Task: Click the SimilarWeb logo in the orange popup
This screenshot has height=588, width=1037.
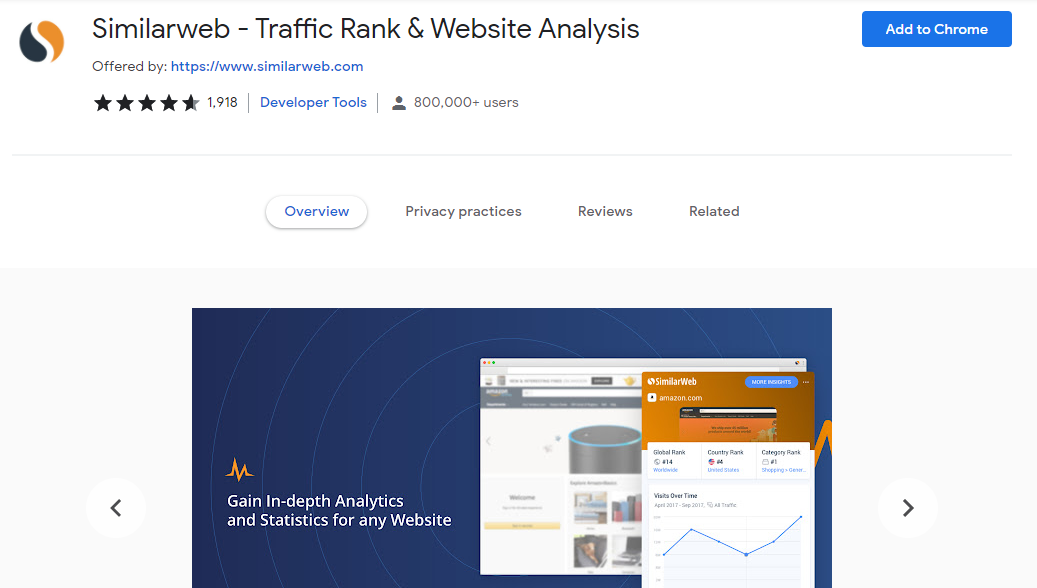Action: pyautogui.click(x=673, y=381)
